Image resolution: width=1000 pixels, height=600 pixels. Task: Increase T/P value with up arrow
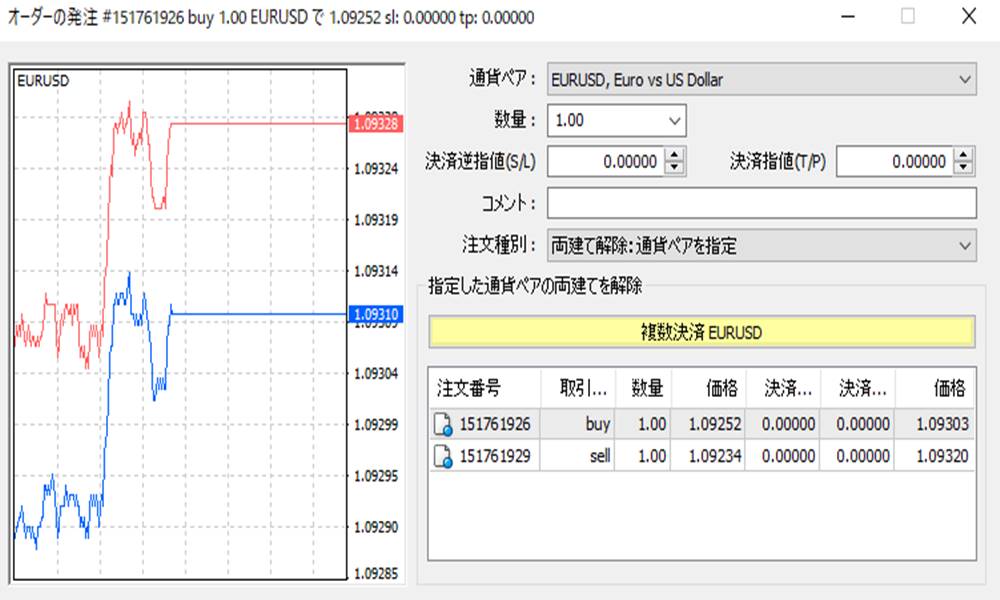click(963, 155)
